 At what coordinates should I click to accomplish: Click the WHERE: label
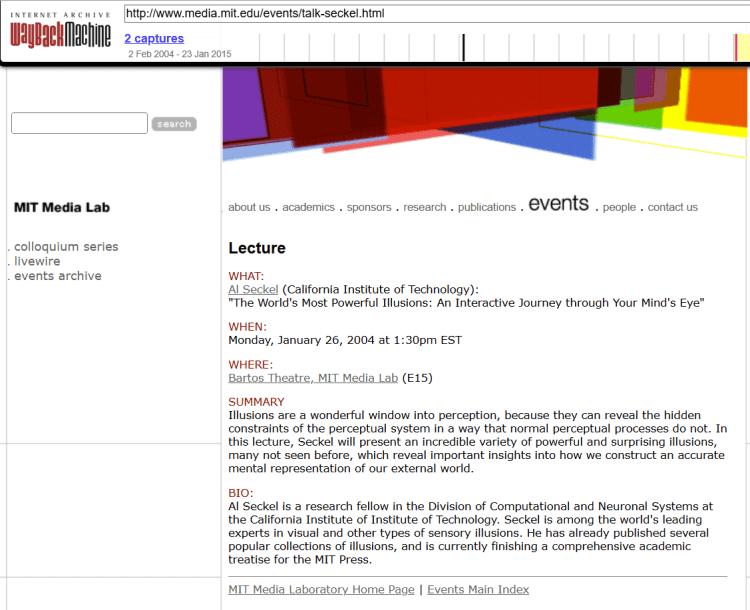(250, 365)
